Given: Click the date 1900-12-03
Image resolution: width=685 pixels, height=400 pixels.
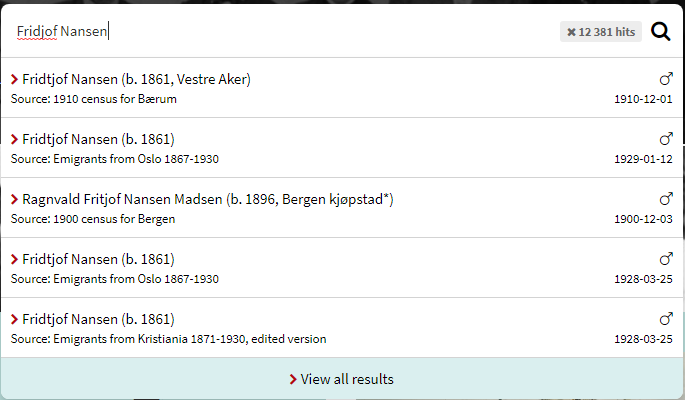Looking at the screenshot, I should [643, 219].
